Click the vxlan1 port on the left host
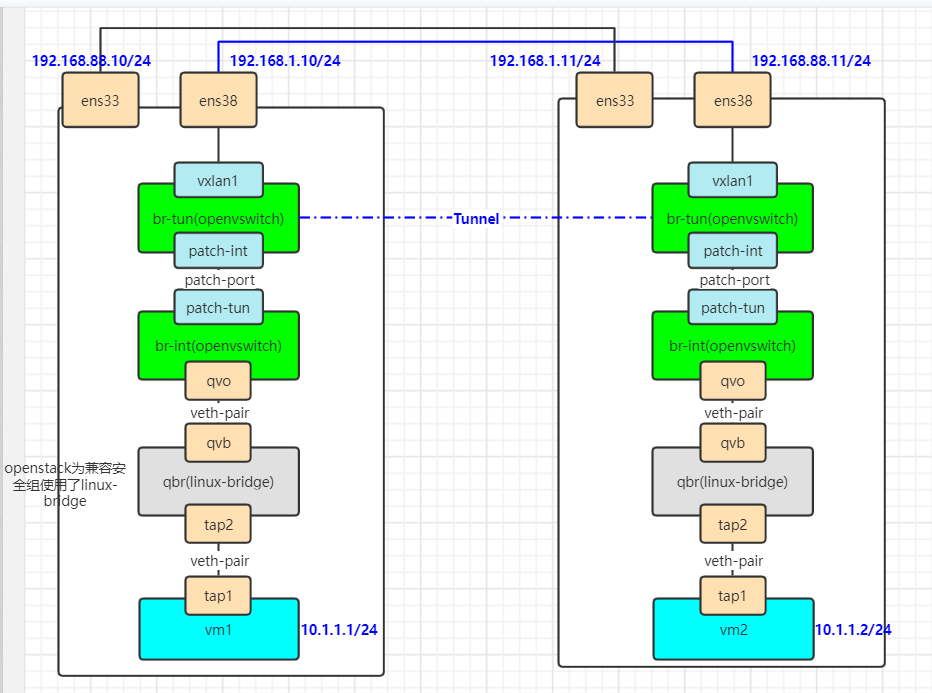Viewport: 932px width, 693px height. point(218,180)
